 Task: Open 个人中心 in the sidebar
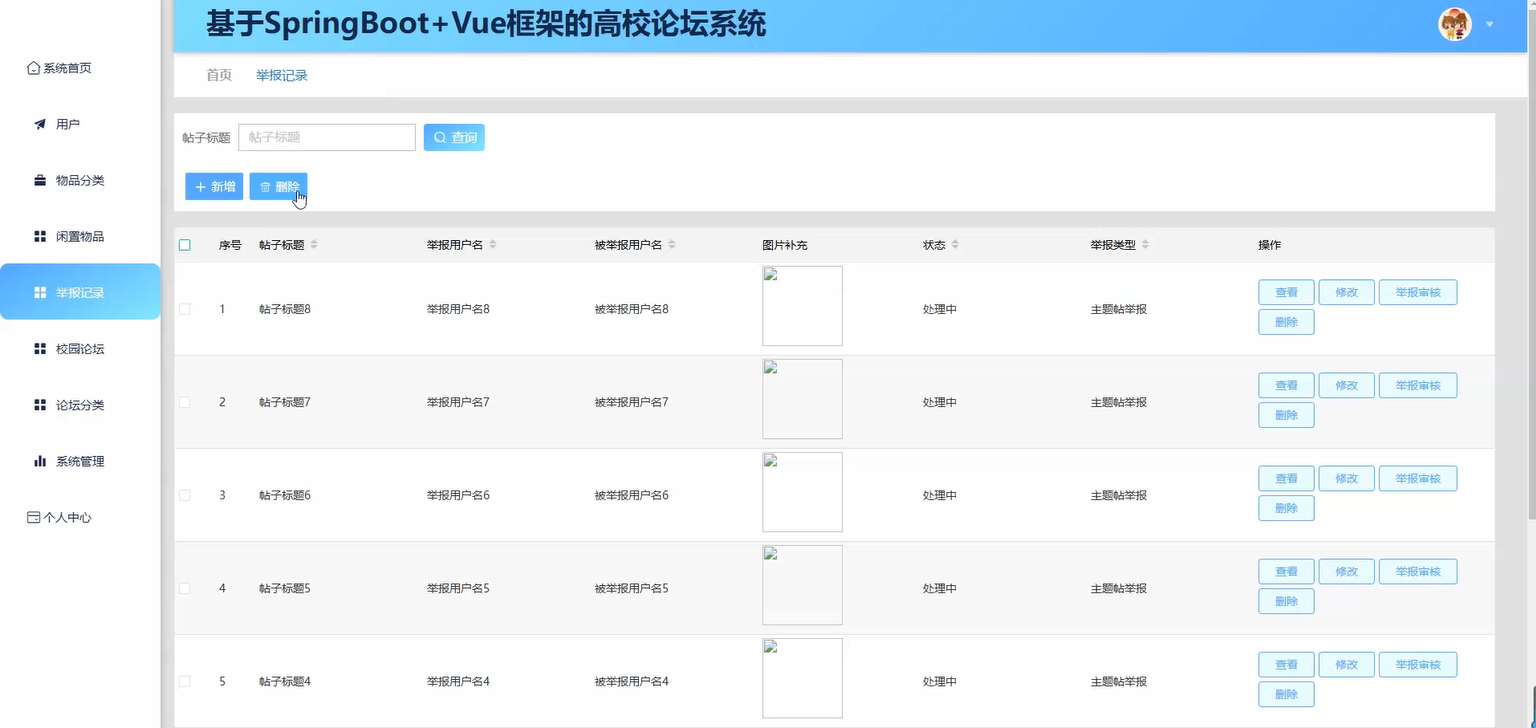pyautogui.click(x=80, y=517)
